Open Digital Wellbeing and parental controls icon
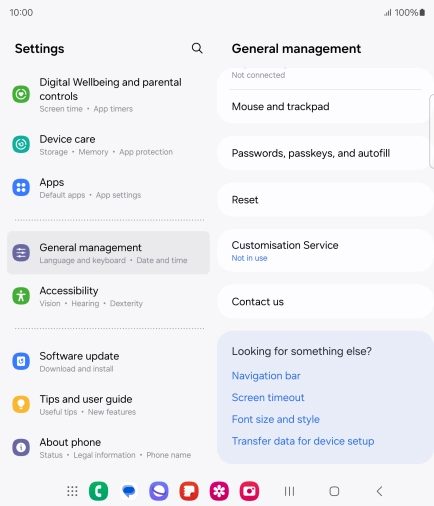 pyautogui.click(x=21, y=94)
